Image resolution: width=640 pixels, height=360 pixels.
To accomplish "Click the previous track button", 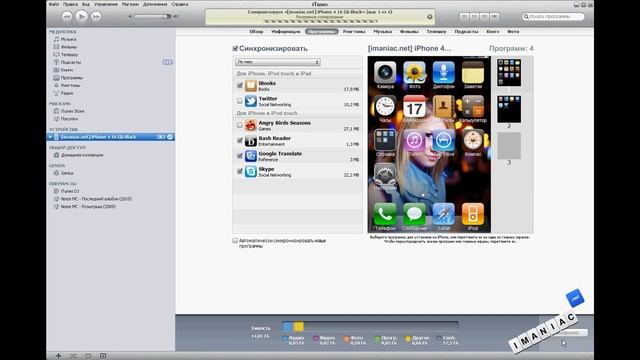I will pos(67,16).
